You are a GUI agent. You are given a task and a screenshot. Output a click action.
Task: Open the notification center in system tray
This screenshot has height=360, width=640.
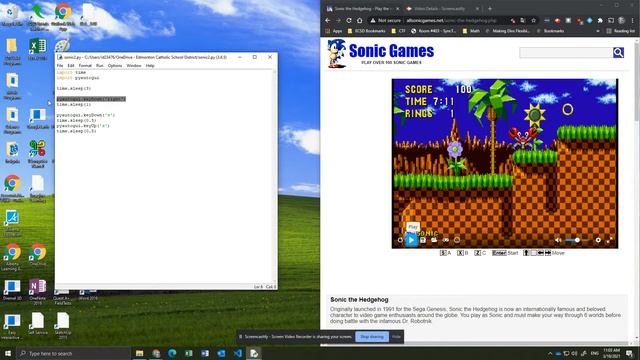point(630,353)
